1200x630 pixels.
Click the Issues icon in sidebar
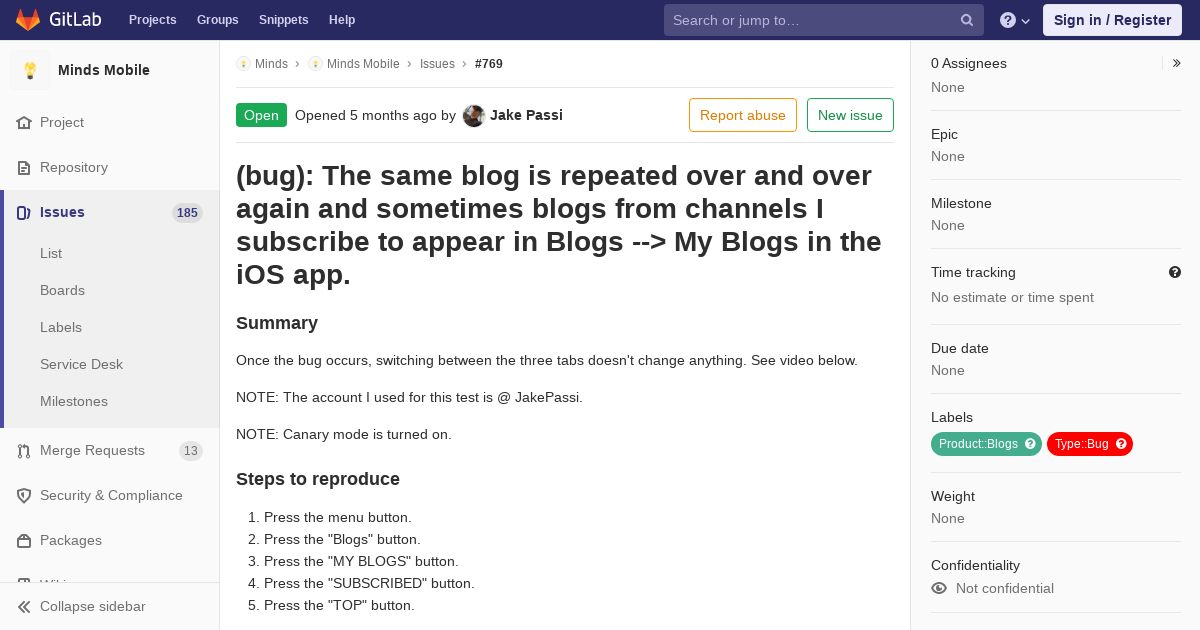[x=24, y=213]
